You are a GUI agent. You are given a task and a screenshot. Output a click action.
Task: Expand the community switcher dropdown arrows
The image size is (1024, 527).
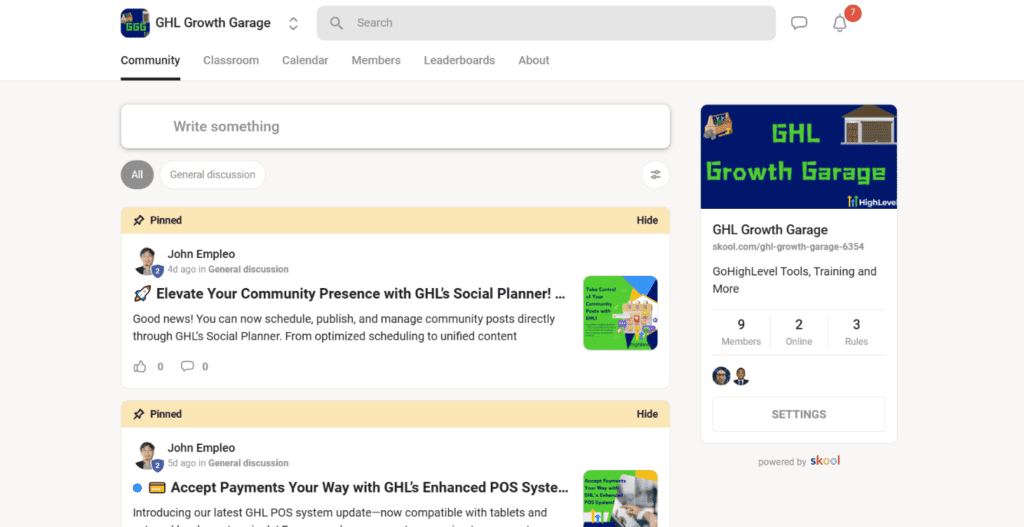point(293,23)
